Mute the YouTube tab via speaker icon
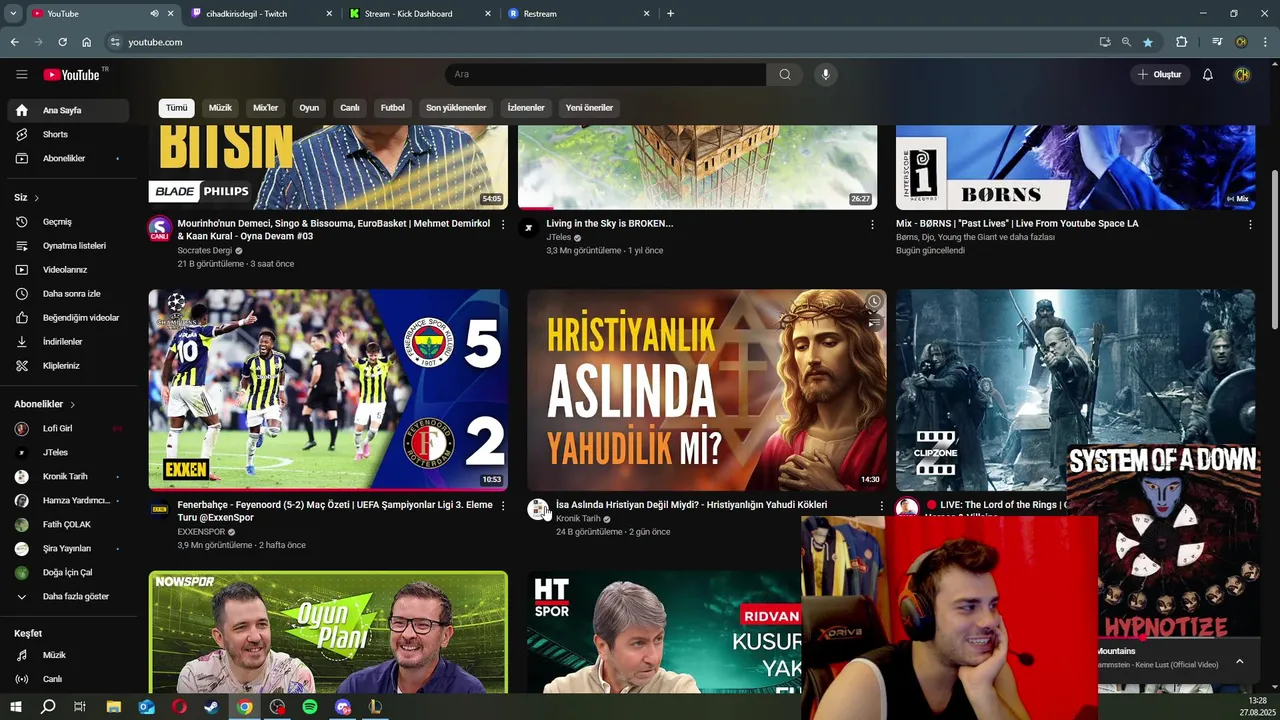1280x720 pixels. (x=154, y=14)
